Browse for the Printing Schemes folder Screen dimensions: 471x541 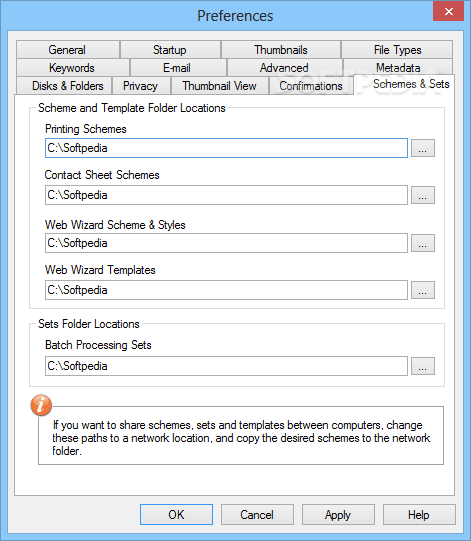[x=423, y=148]
